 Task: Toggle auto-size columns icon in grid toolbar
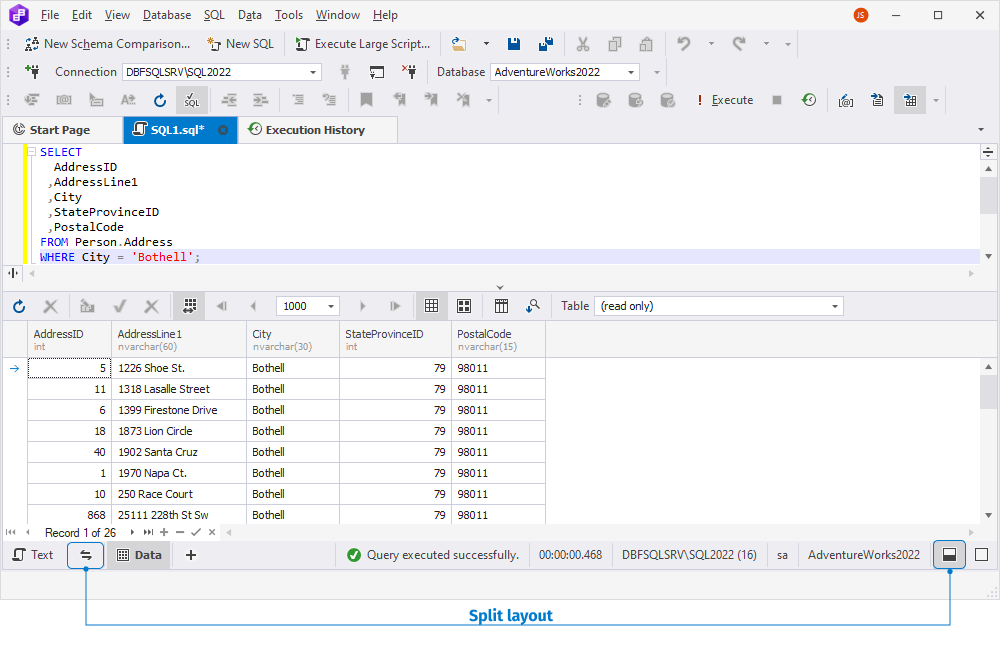(x=189, y=306)
